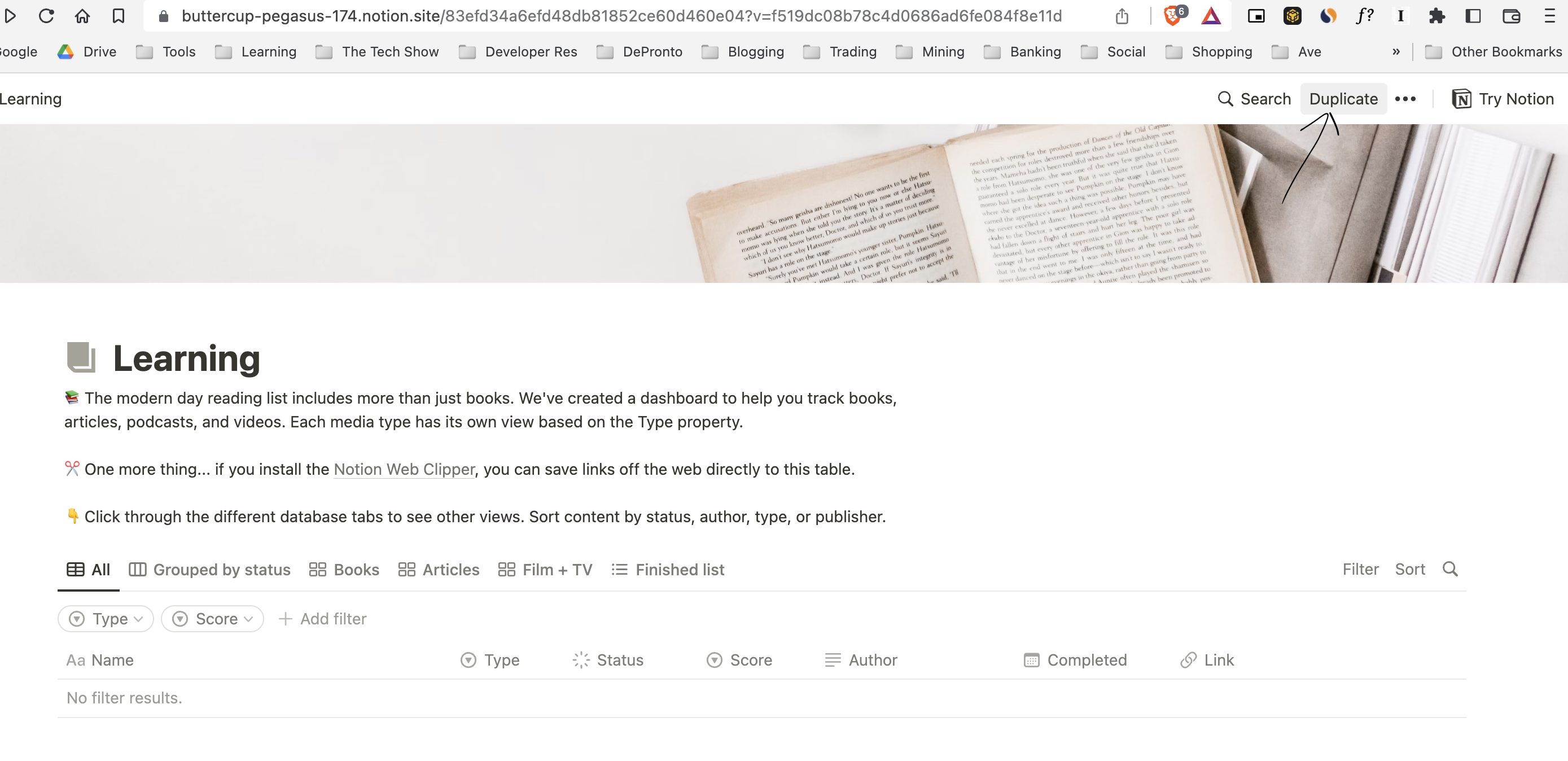Click the Duplicate button

(1343, 99)
